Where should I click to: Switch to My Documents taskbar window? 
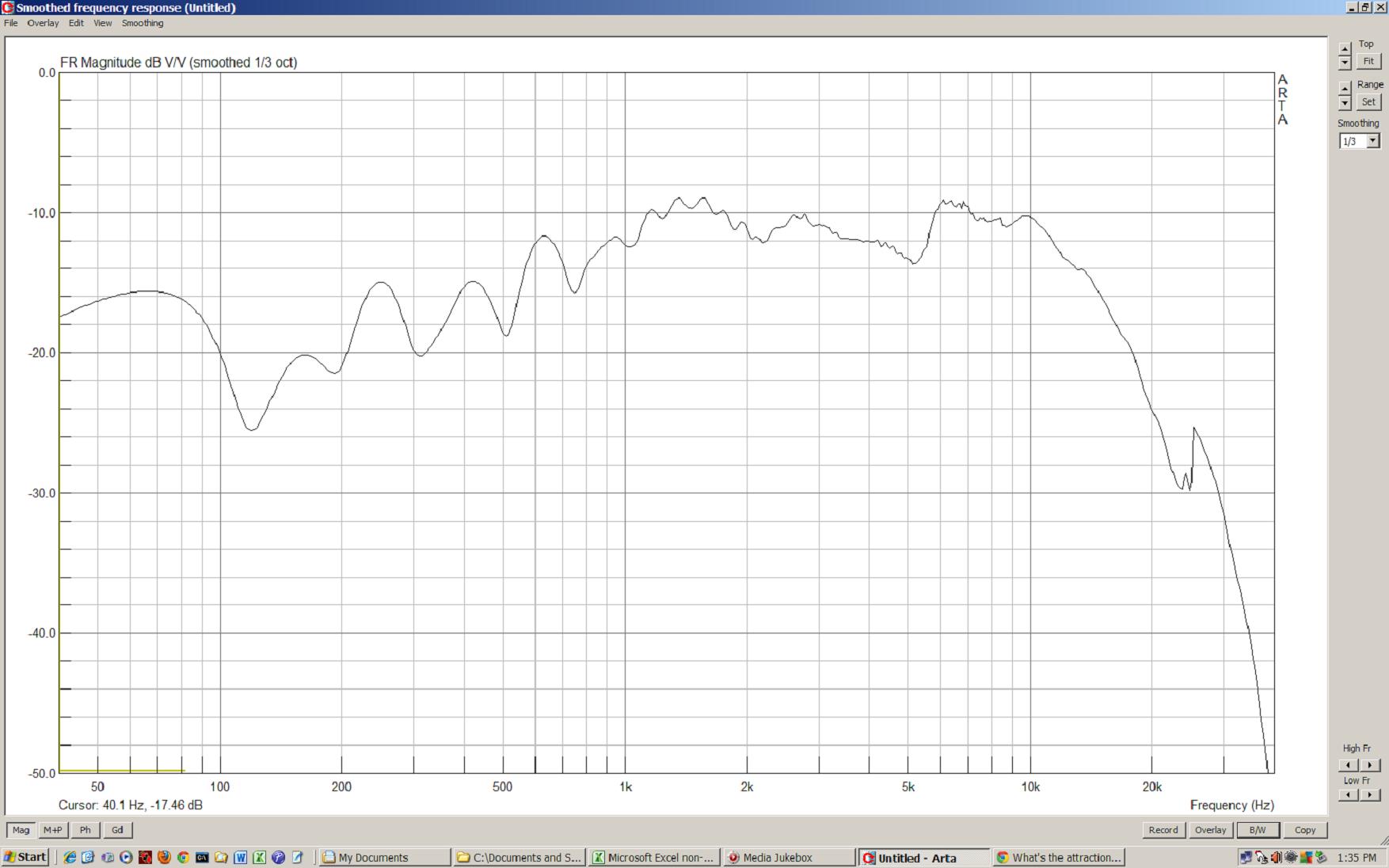click(385, 857)
